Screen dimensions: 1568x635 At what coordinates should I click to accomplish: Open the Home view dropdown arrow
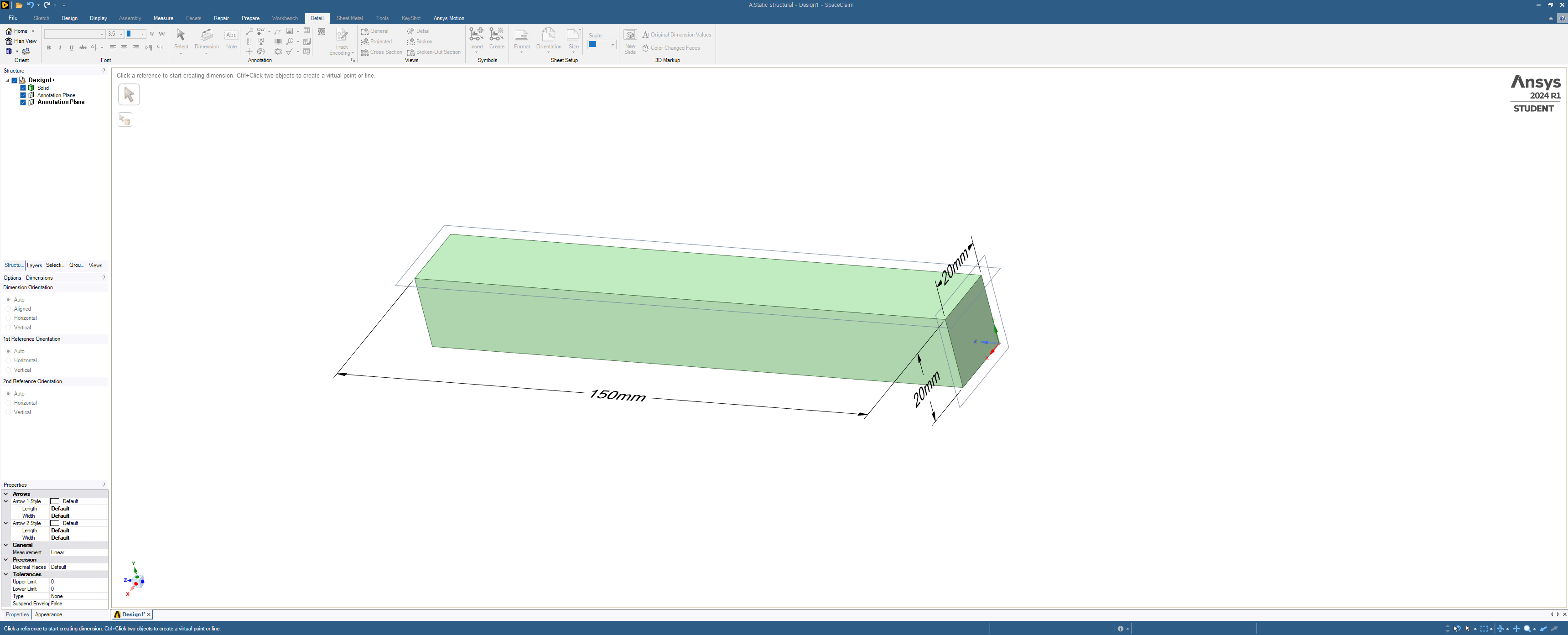tap(33, 31)
